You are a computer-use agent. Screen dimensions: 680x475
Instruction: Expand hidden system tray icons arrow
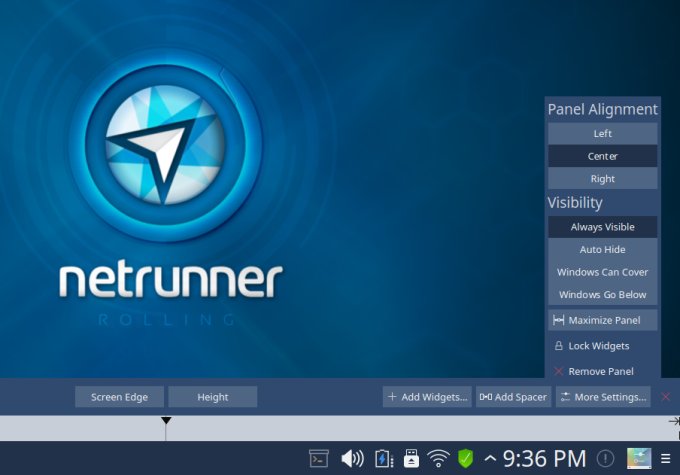click(490, 458)
